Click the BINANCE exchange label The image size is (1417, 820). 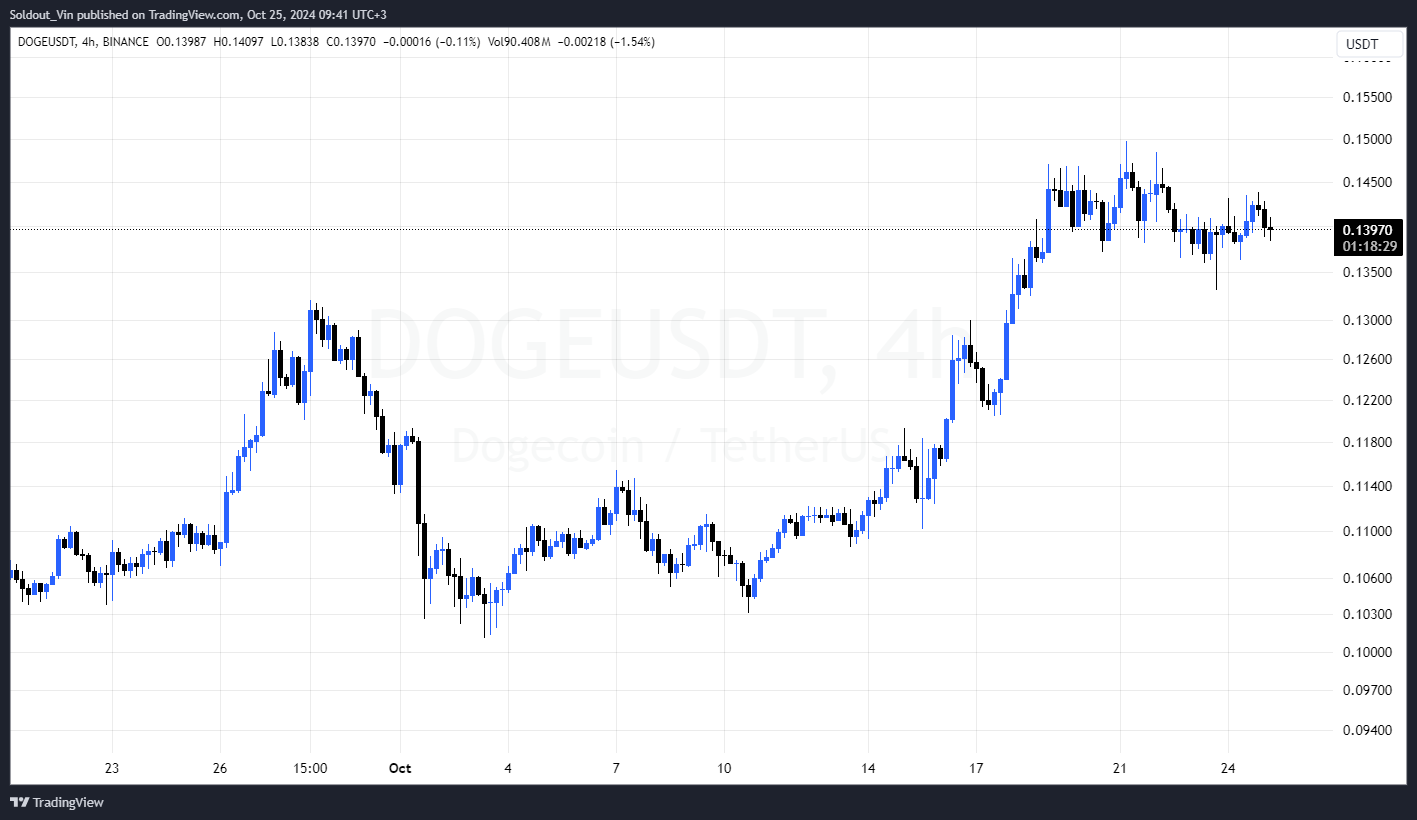coord(126,42)
